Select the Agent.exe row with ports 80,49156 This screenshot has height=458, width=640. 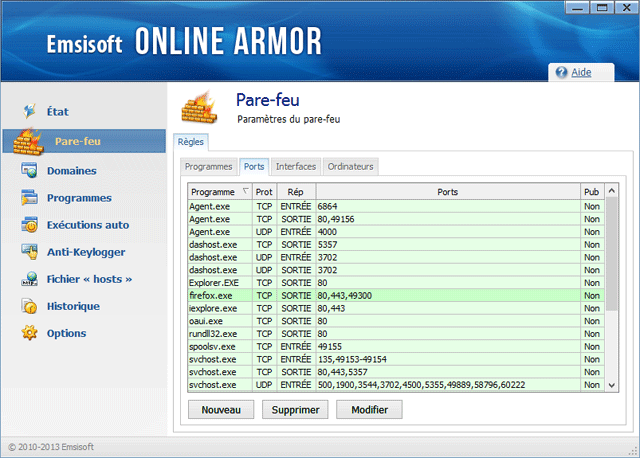(396, 219)
